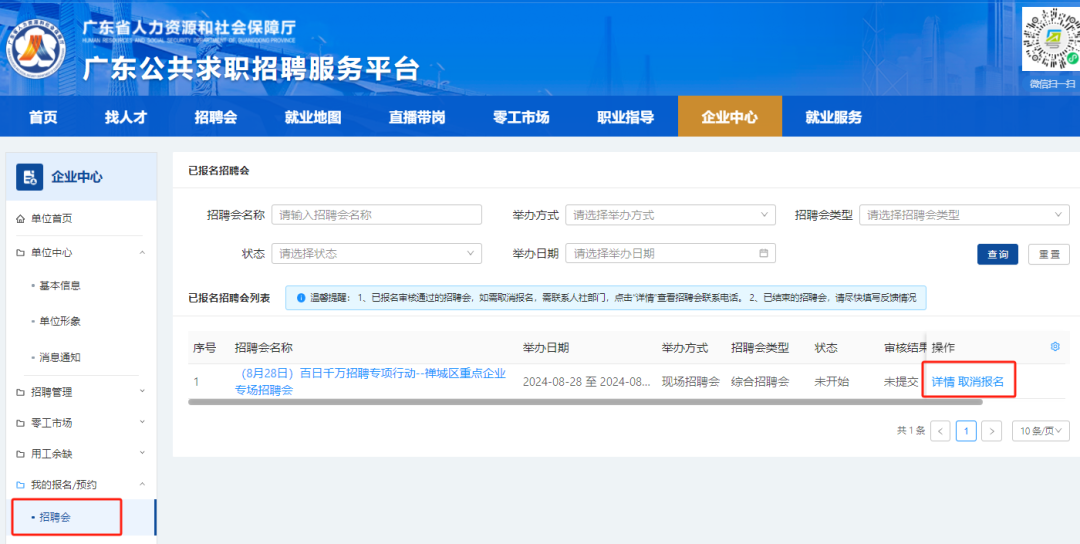Click the folder icon beside 我的报名/预约
The height and width of the screenshot is (544, 1080).
[20, 485]
